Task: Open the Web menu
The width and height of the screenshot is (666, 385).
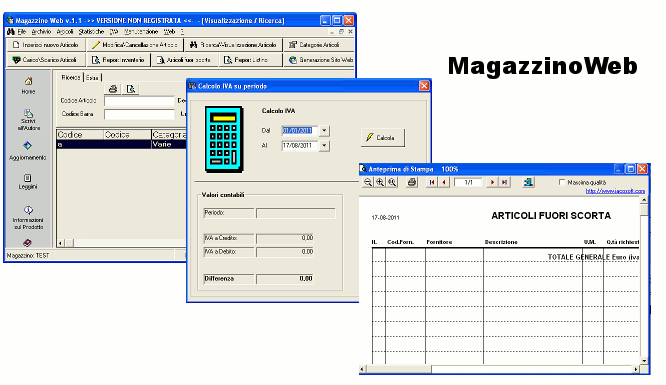Action: [x=169, y=31]
